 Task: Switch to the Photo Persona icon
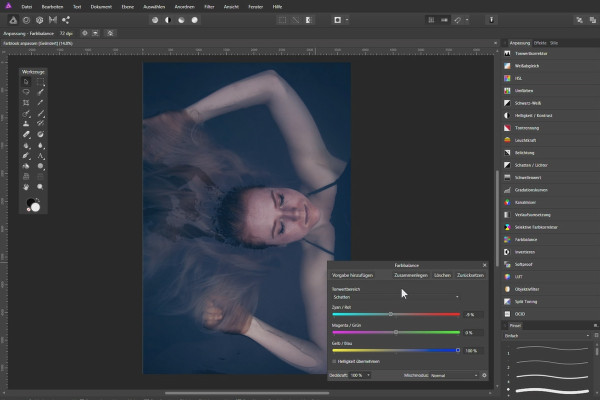point(13,20)
